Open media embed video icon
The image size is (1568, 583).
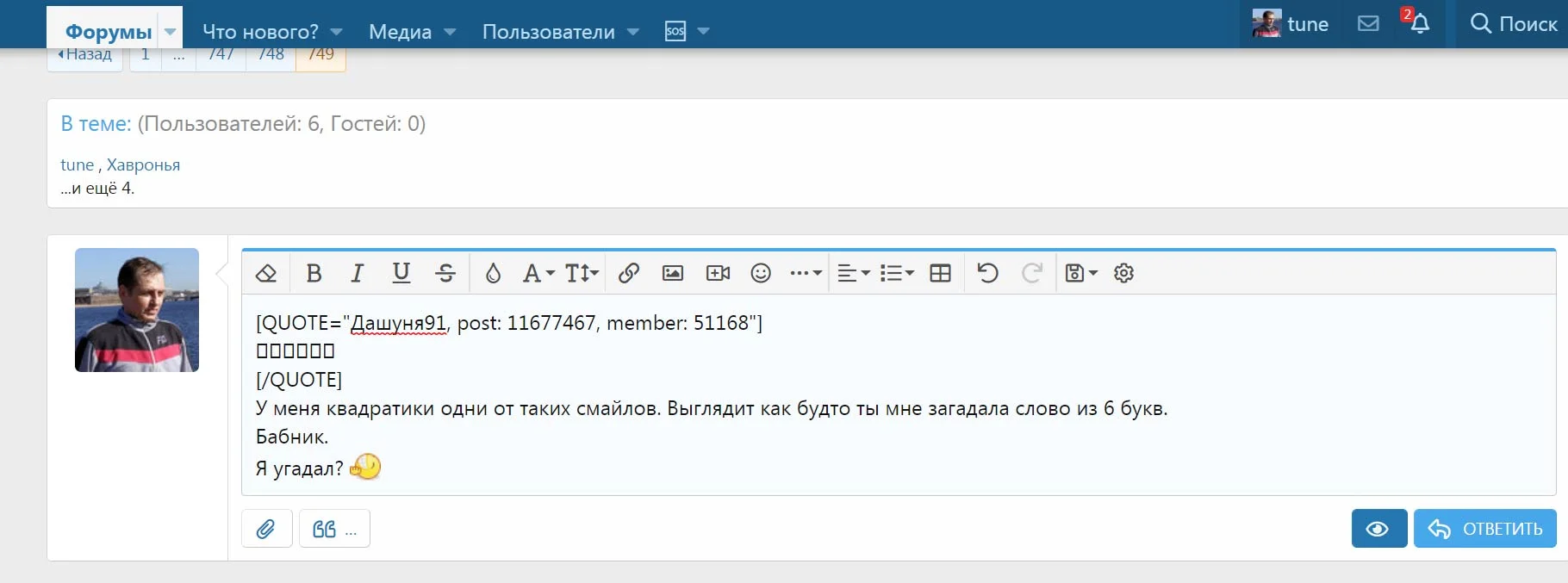pos(717,274)
